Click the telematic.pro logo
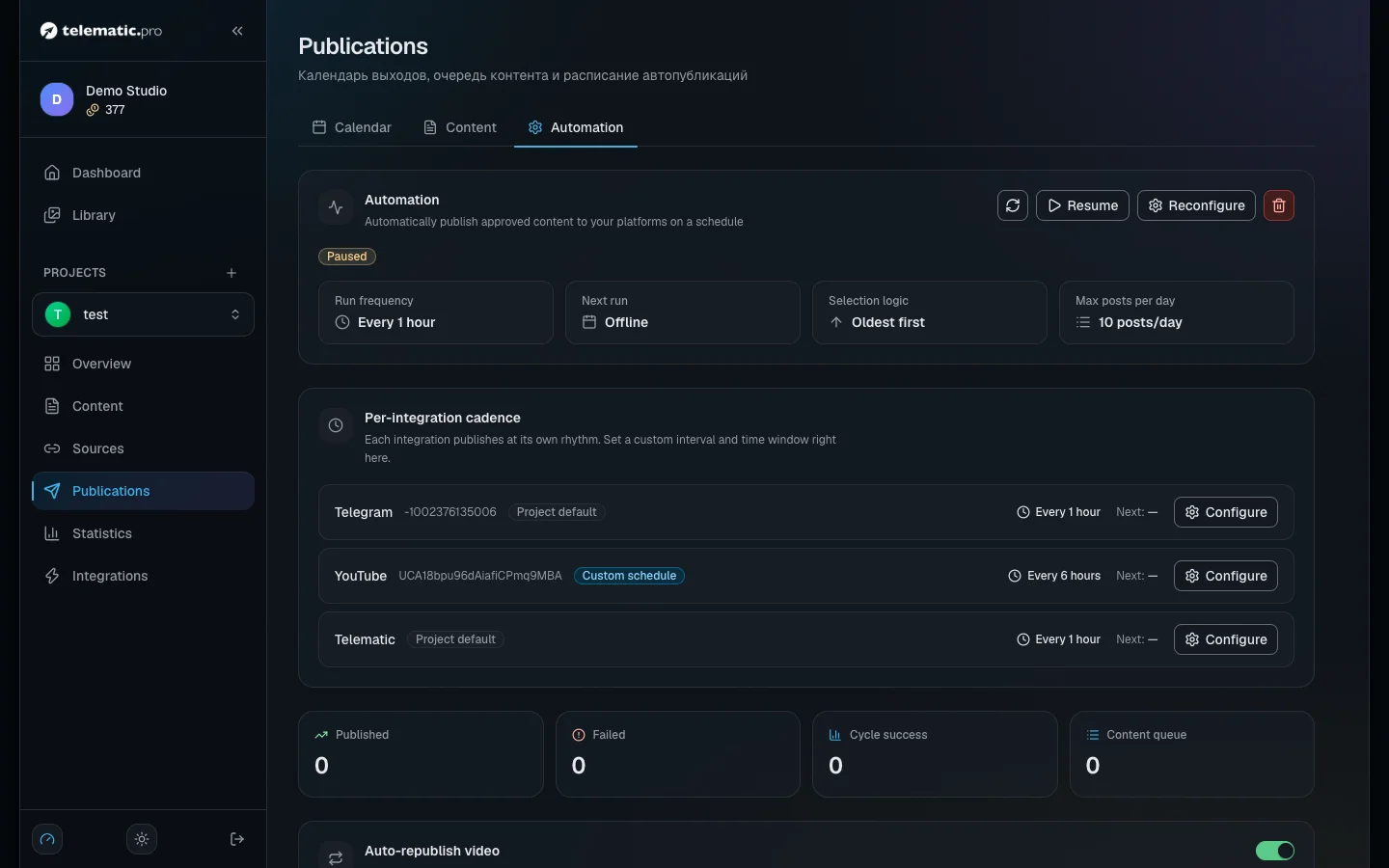This screenshot has height=868, width=1389. pyautogui.click(x=101, y=31)
